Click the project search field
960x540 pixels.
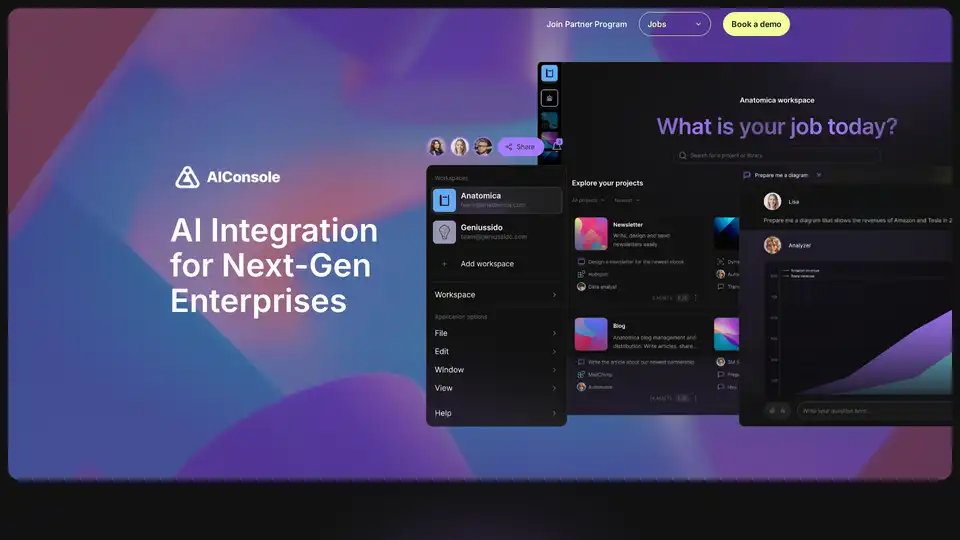click(777, 155)
